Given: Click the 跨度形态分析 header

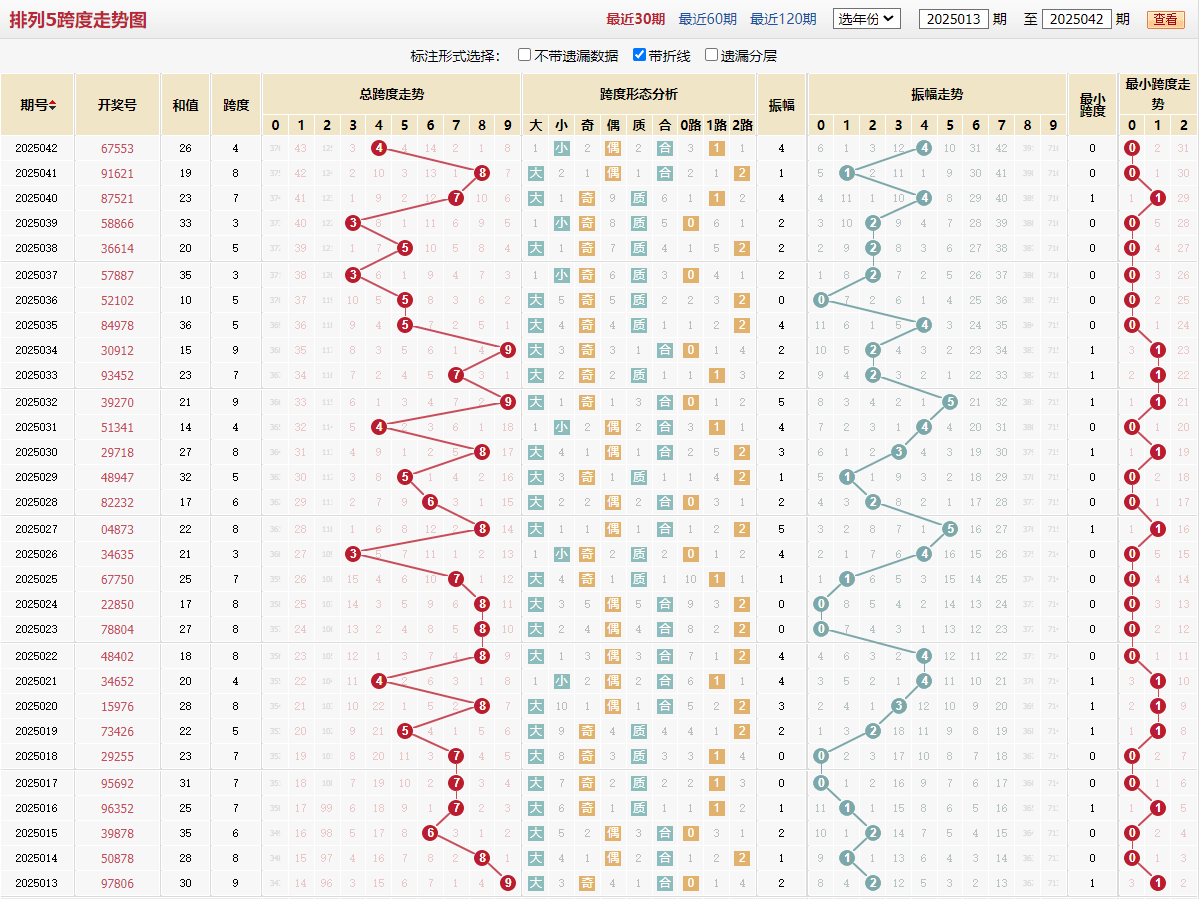Looking at the screenshot, I should coord(639,94).
